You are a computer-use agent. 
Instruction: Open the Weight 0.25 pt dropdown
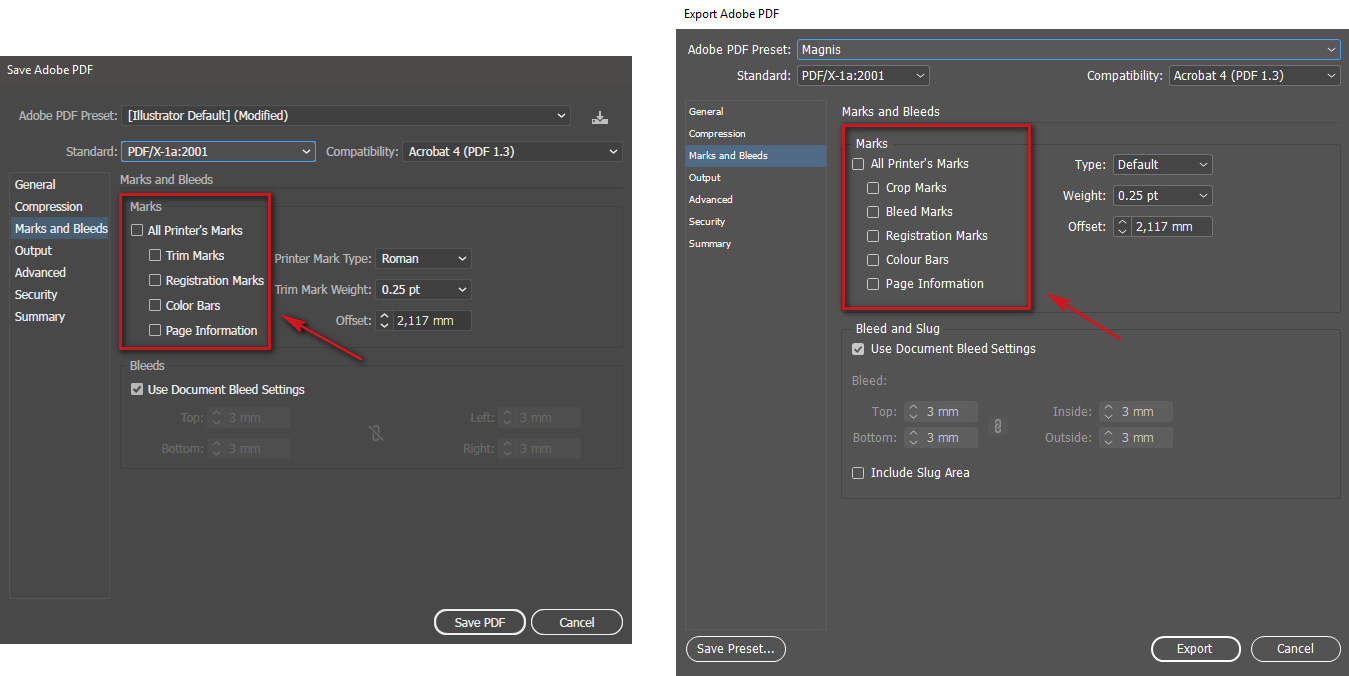(1162, 195)
